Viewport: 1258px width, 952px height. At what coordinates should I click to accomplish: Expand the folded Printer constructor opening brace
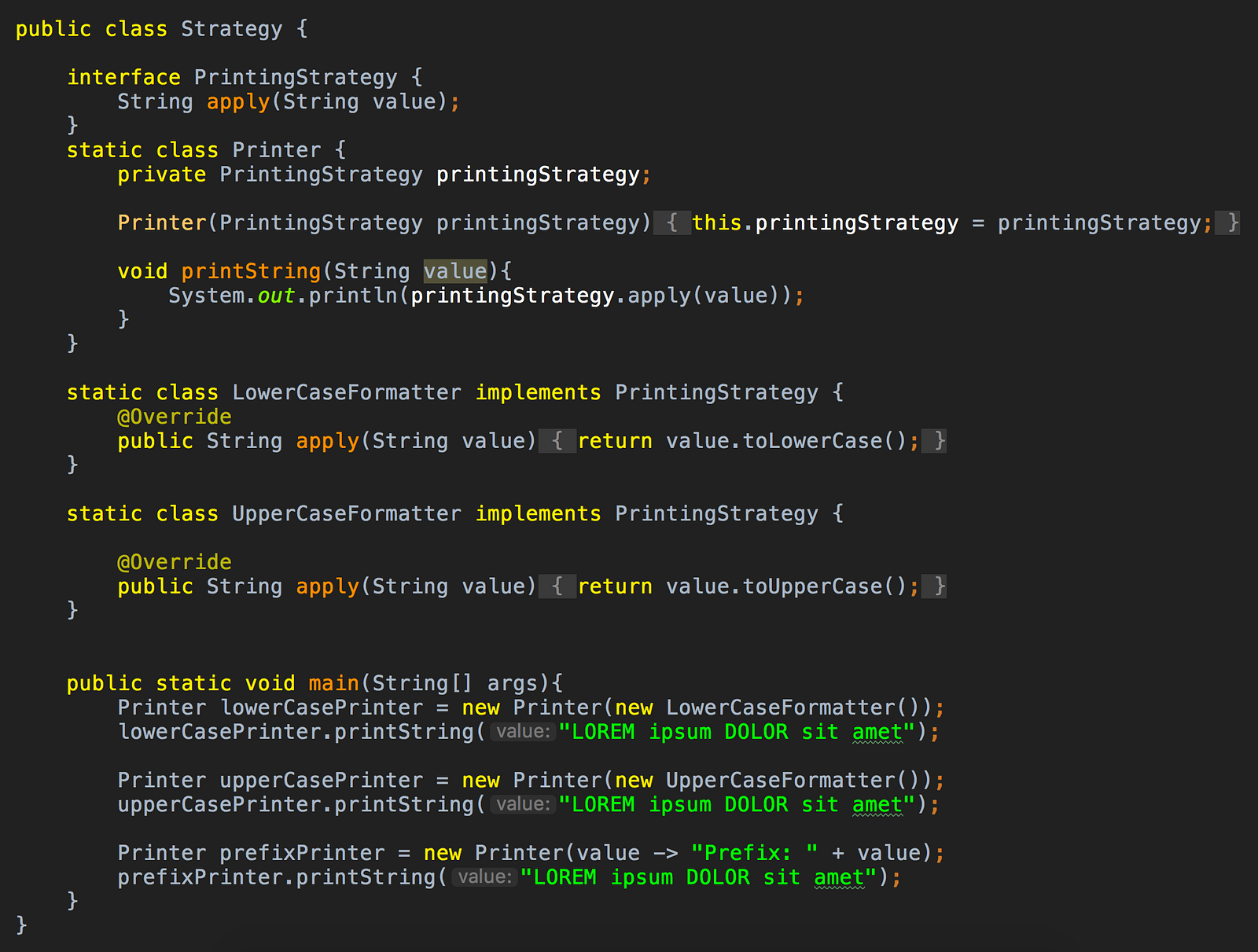(x=671, y=223)
